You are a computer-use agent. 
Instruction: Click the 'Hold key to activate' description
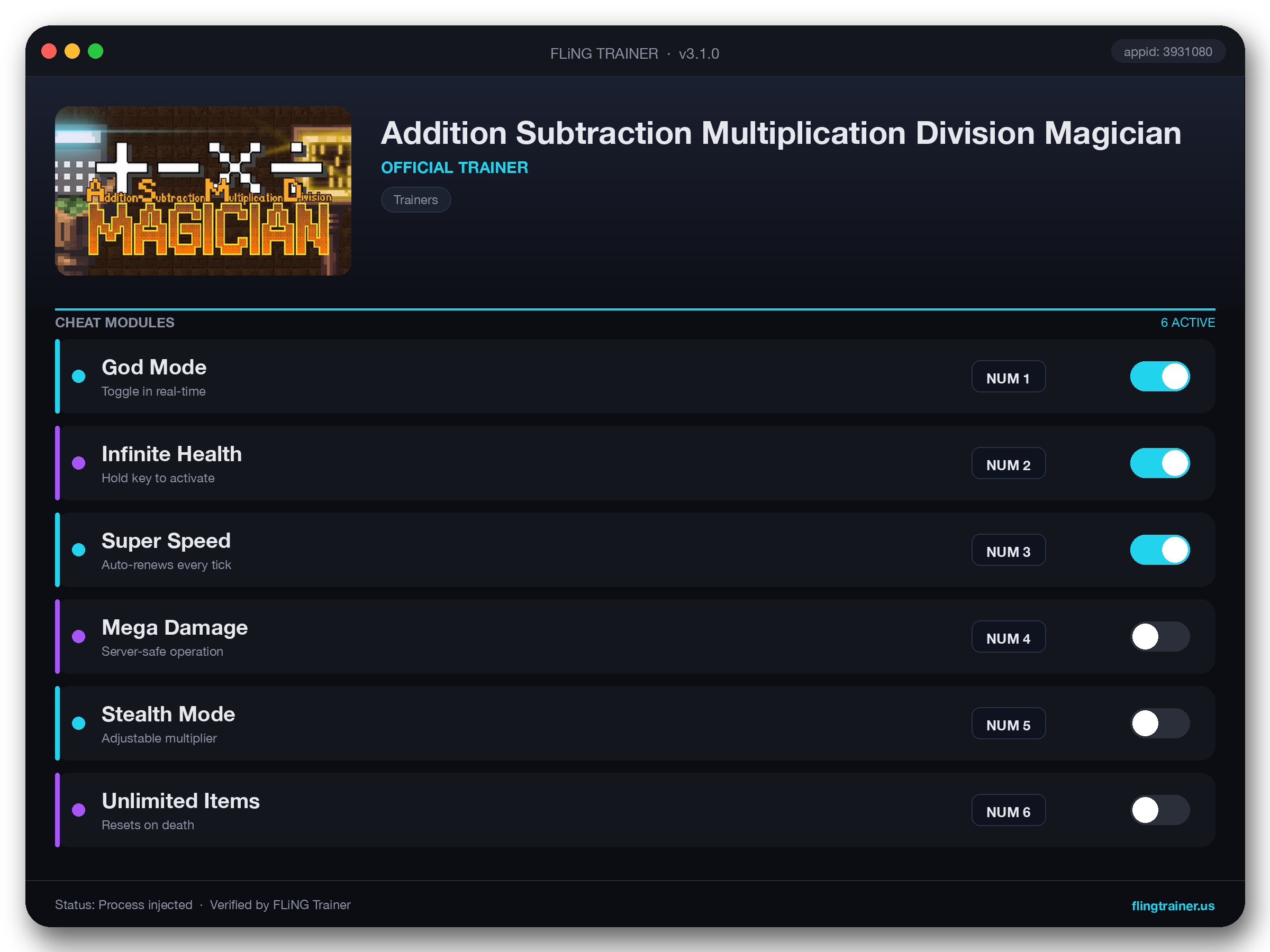158,478
